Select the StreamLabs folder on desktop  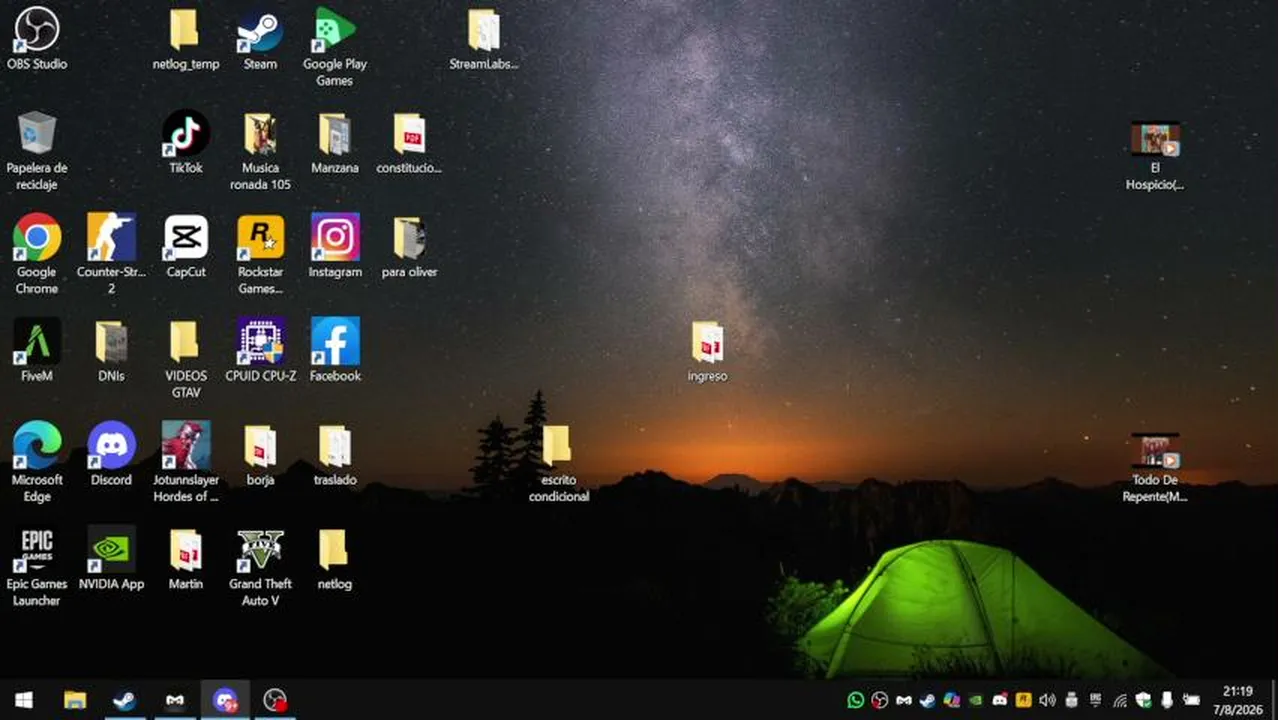click(484, 40)
